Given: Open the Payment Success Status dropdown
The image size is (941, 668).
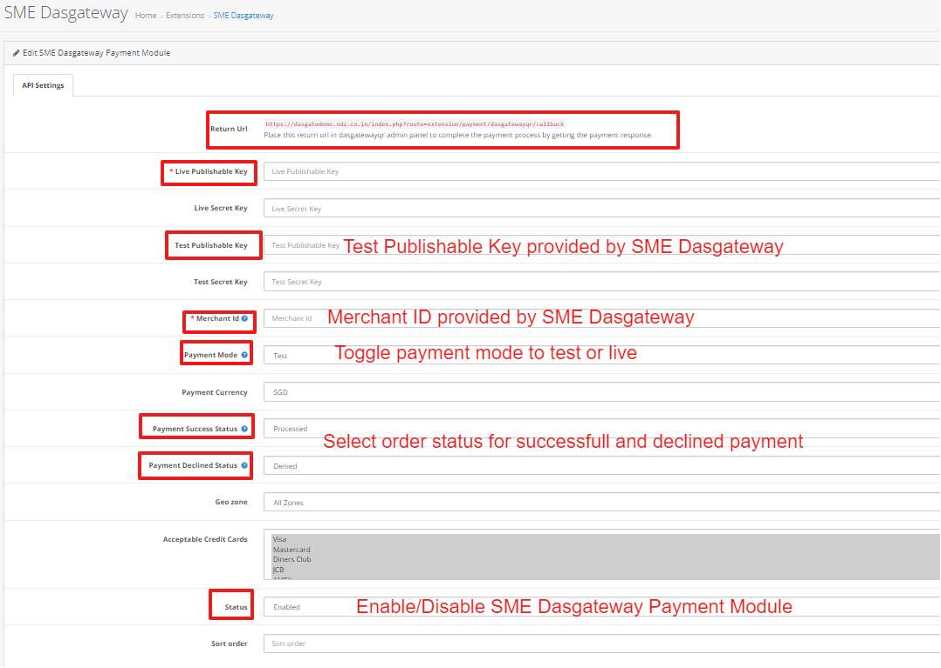Looking at the screenshot, I should point(602,429).
